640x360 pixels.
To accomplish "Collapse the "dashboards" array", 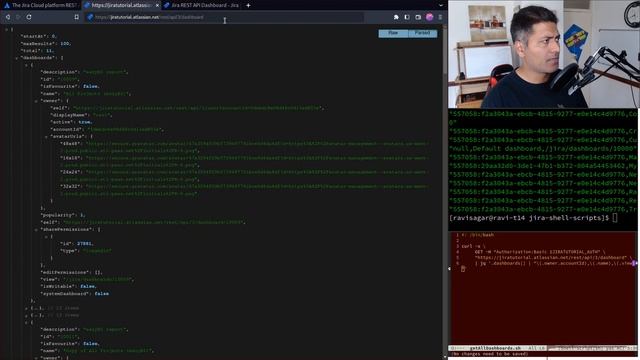I will [x=16, y=58].
